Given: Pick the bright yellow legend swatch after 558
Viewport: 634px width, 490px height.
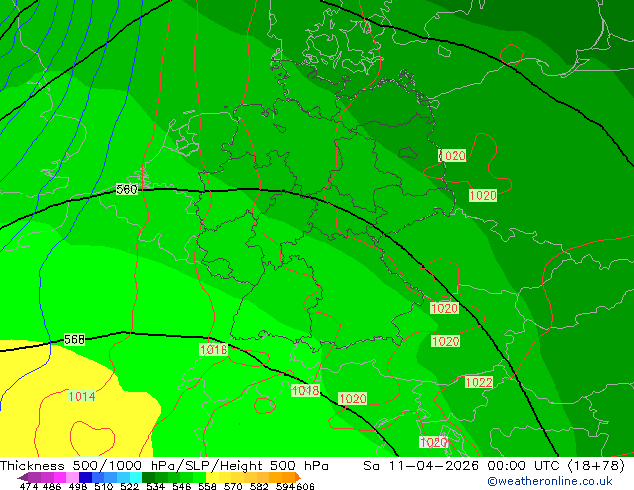Looking at the screenshot, I should click(x=212, y=477).
